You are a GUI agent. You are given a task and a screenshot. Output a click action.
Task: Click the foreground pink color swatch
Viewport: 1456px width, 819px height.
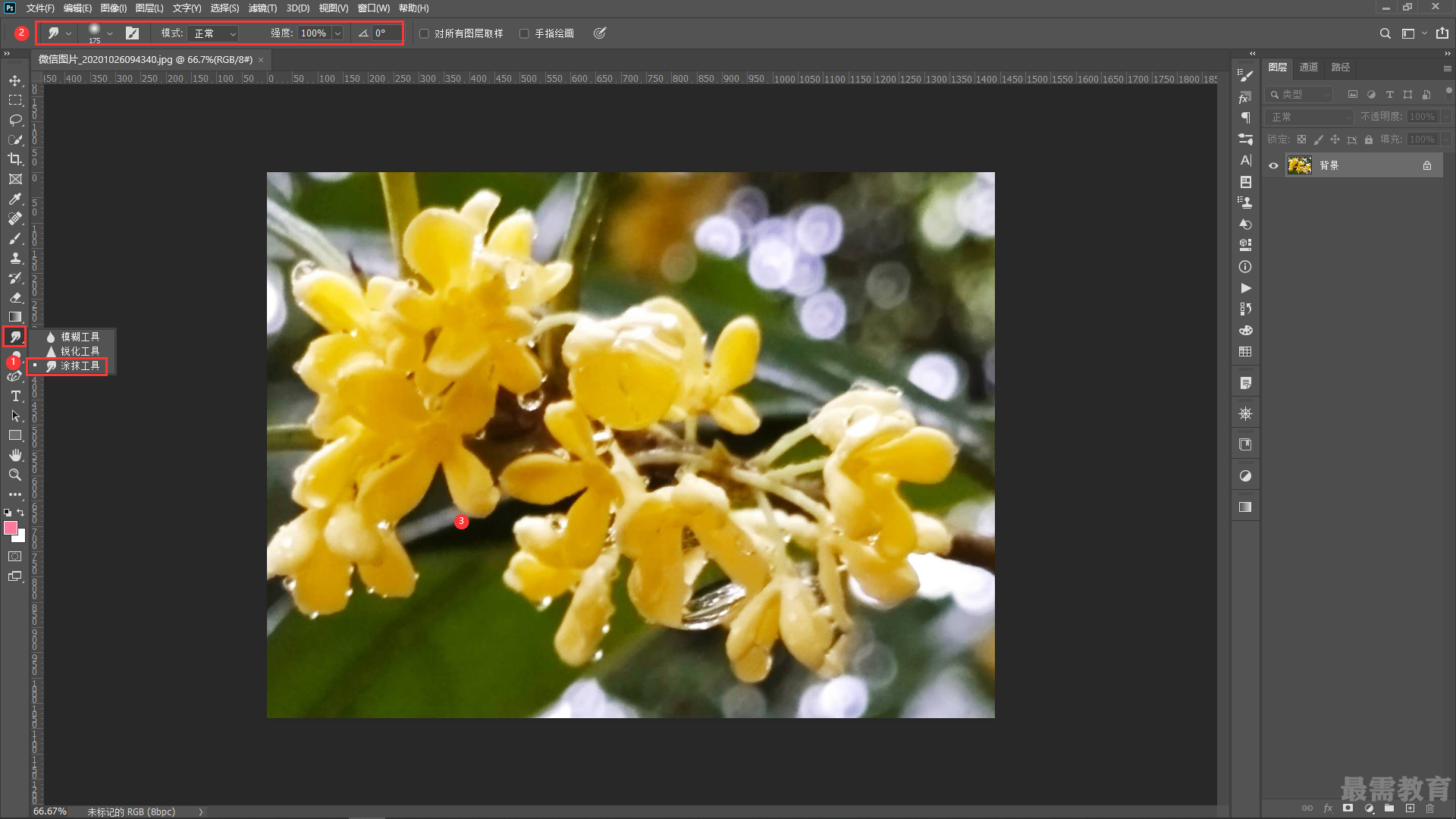[x=11, y=528]
